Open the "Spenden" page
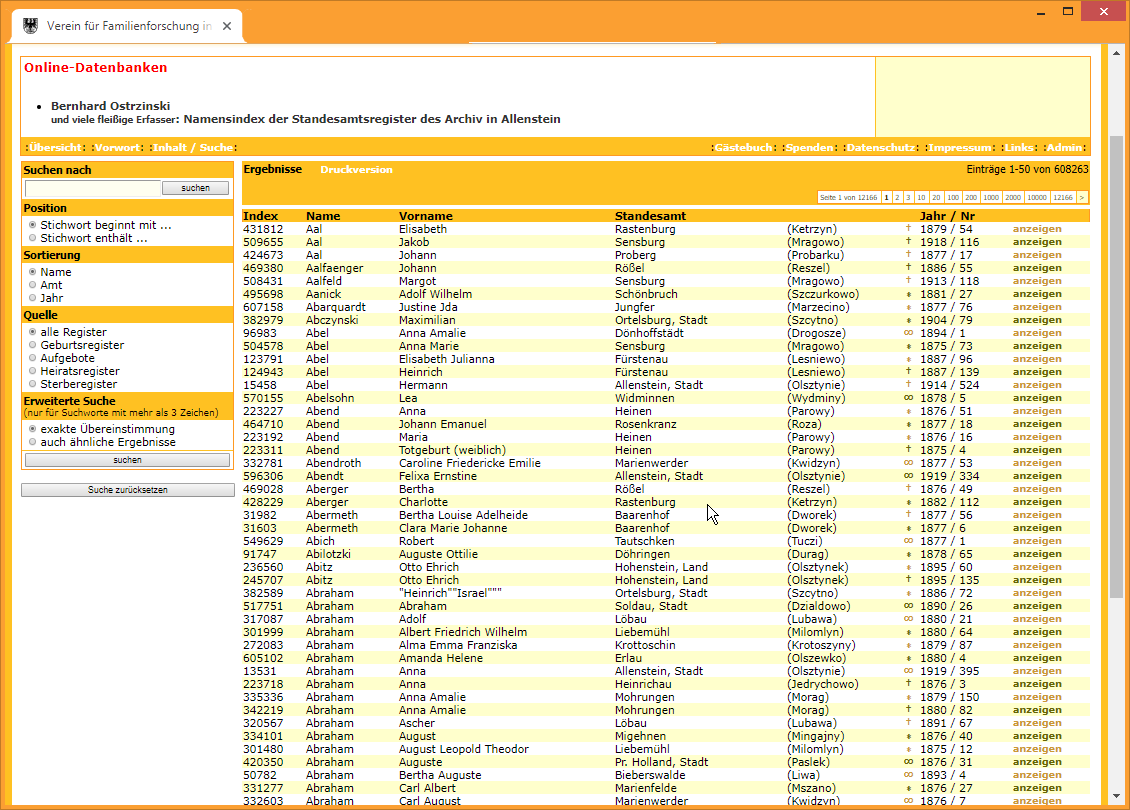 (x=808, y=146)
